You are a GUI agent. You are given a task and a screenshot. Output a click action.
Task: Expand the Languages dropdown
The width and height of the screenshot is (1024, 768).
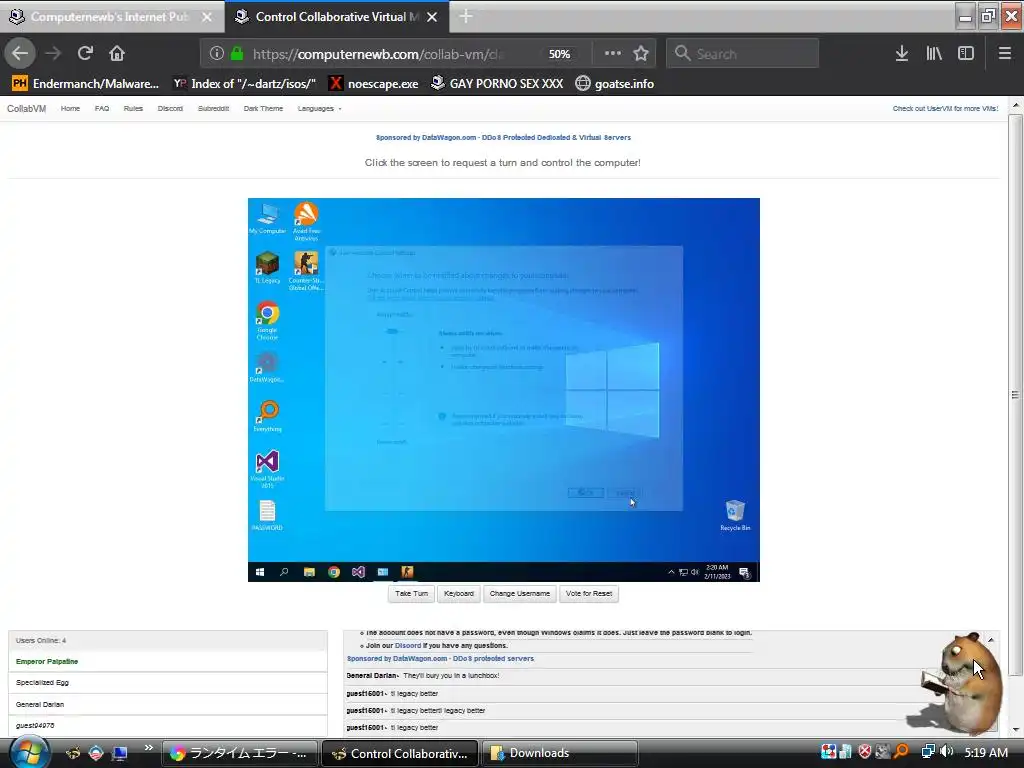click(319, 108)
